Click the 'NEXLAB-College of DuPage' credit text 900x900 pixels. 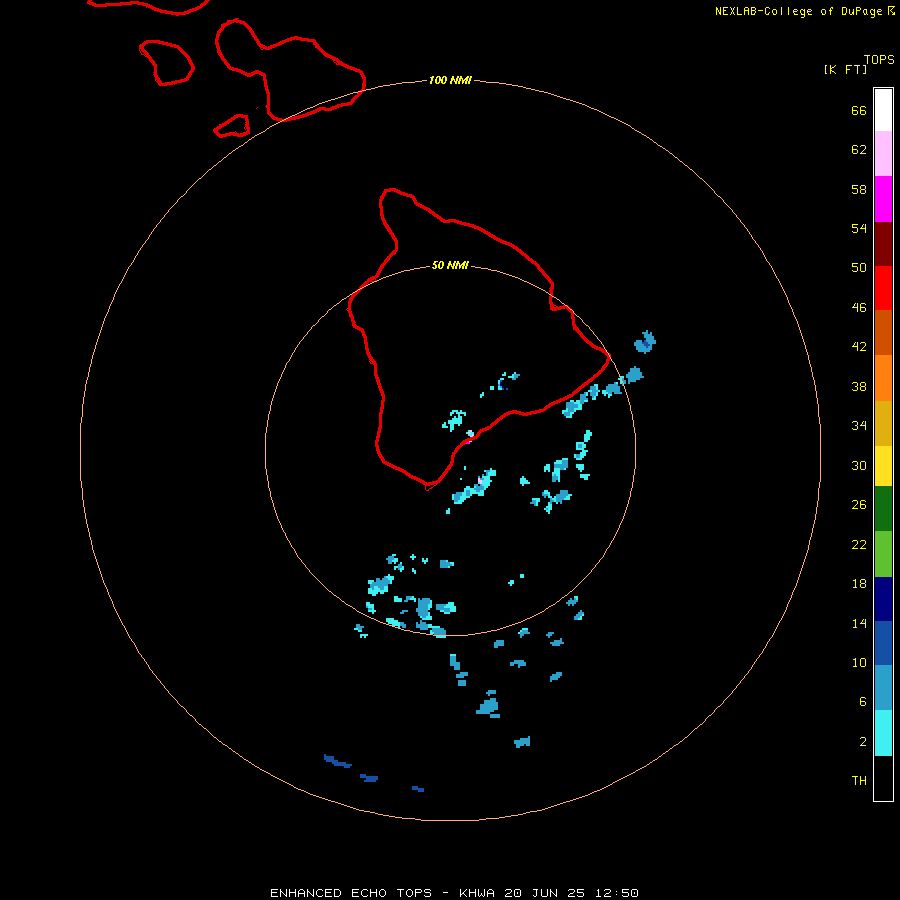coord(800,11)
